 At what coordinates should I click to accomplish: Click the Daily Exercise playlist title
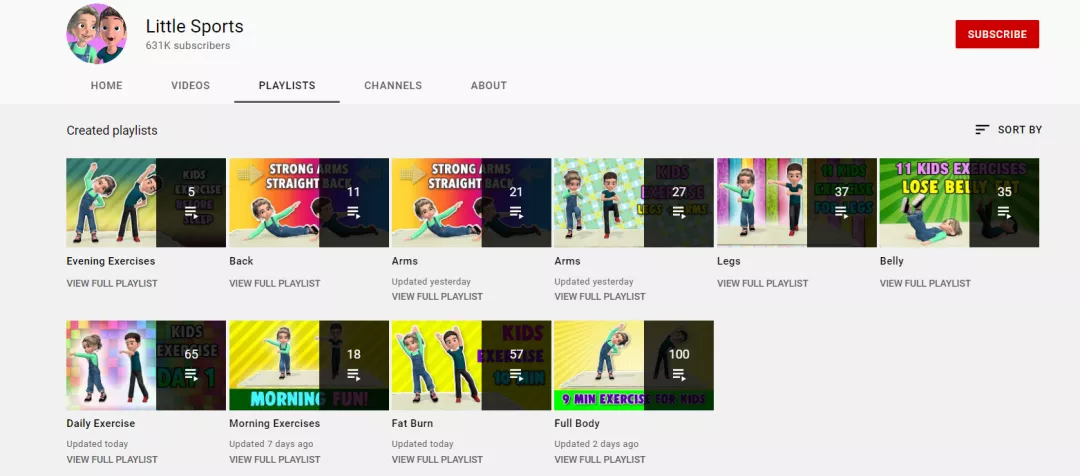[x=101, y=424]
